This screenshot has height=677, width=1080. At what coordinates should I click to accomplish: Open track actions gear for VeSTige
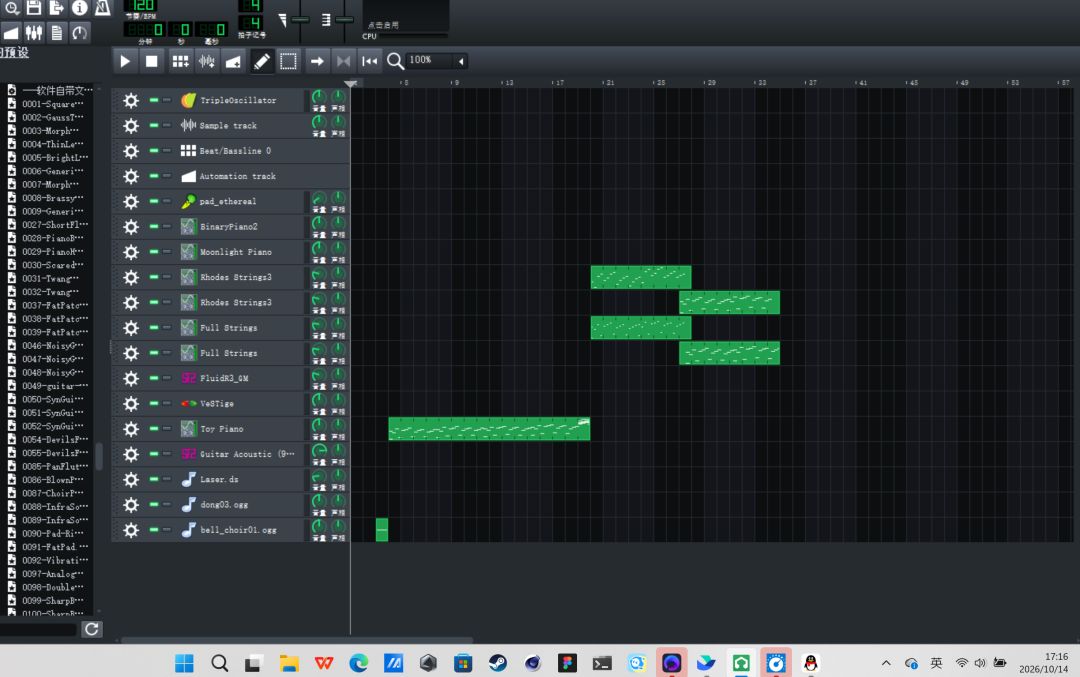point(131,404)
